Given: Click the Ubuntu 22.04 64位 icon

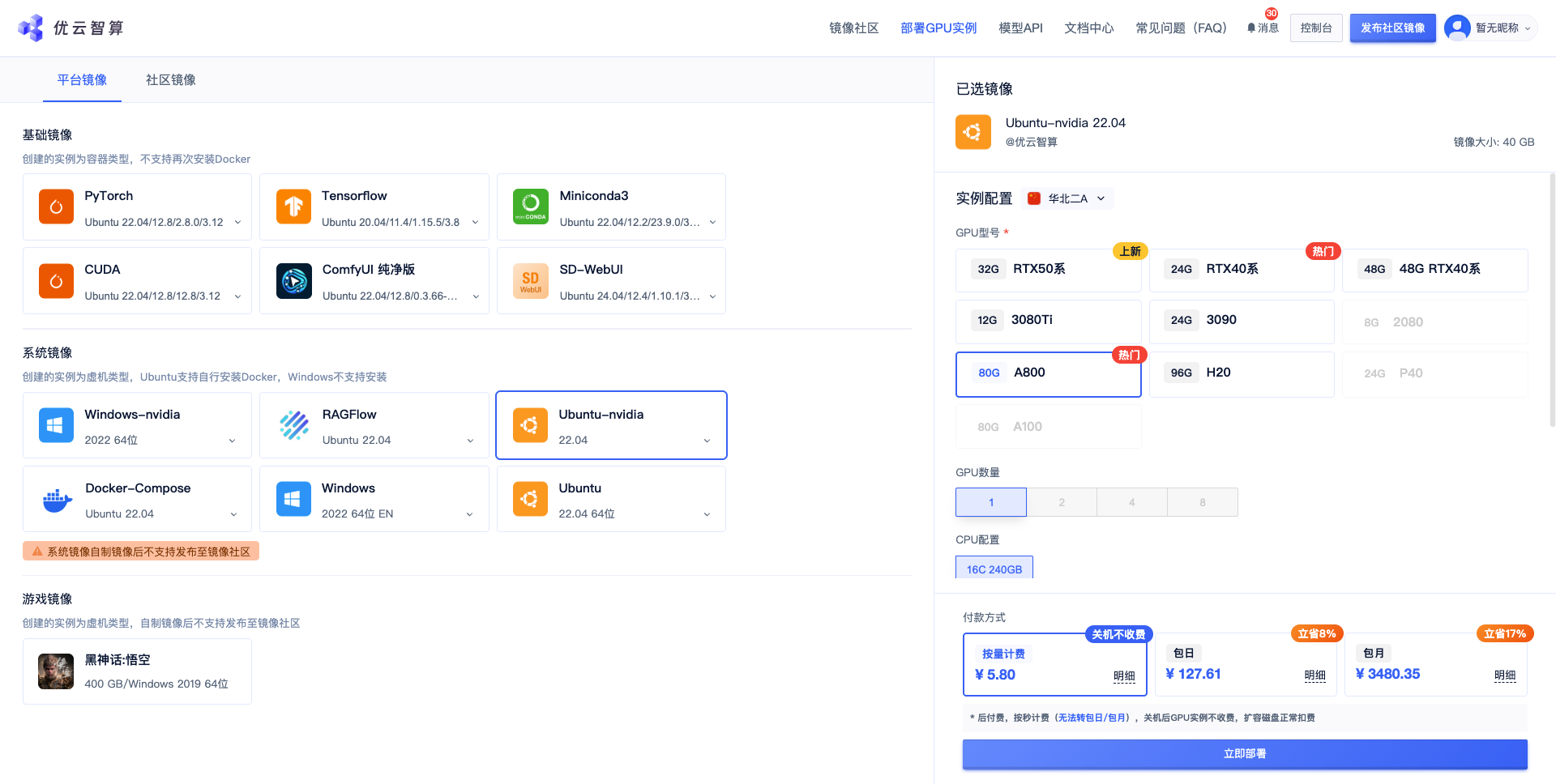Looking at the screenshot, I should pyautogui.click(x=530, y=499).
